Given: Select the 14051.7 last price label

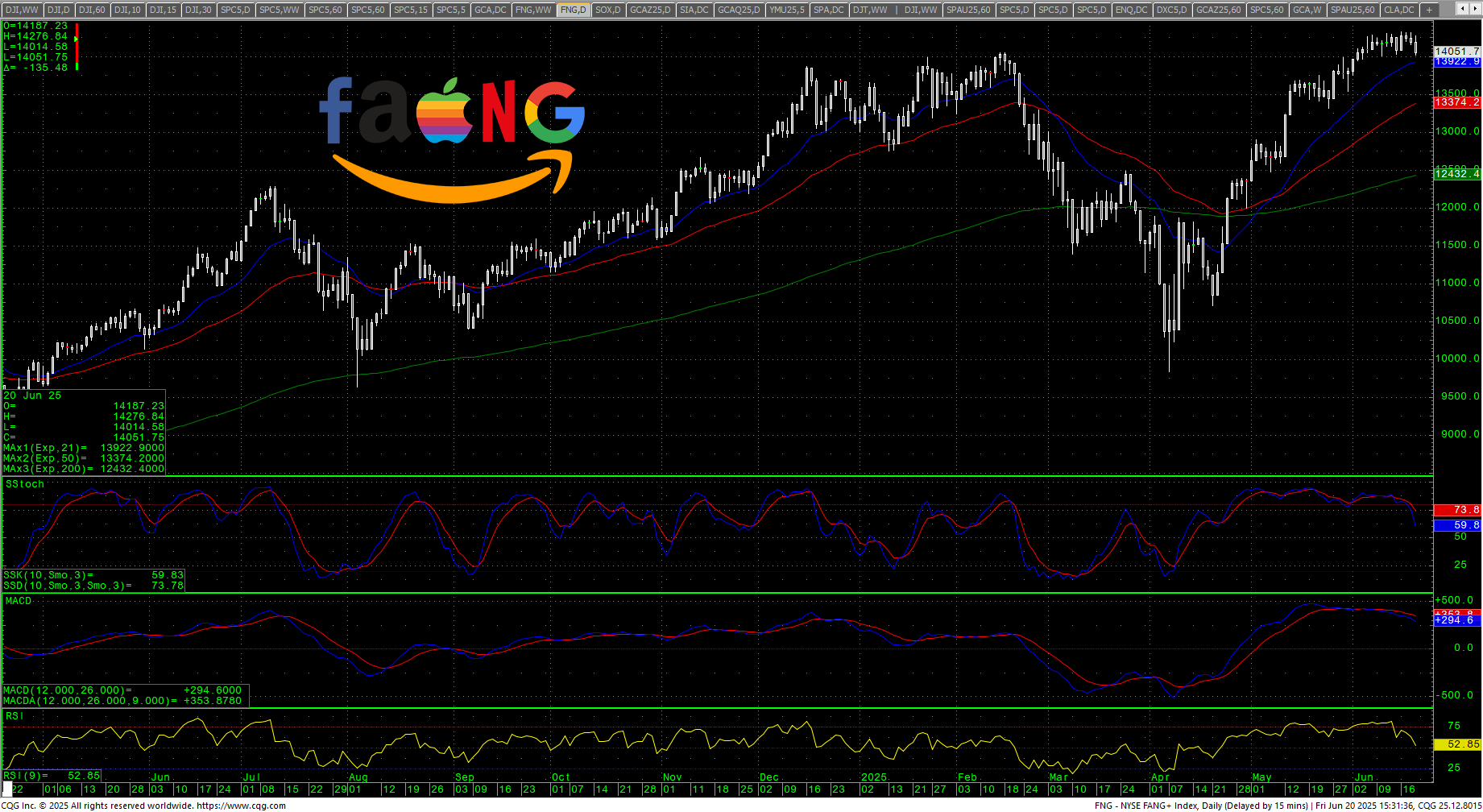Looking at the screenshot, I should (x=1457, y=51).
